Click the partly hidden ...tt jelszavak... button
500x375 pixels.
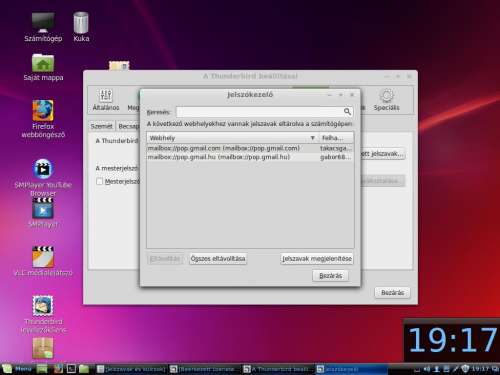click(383, 154)
